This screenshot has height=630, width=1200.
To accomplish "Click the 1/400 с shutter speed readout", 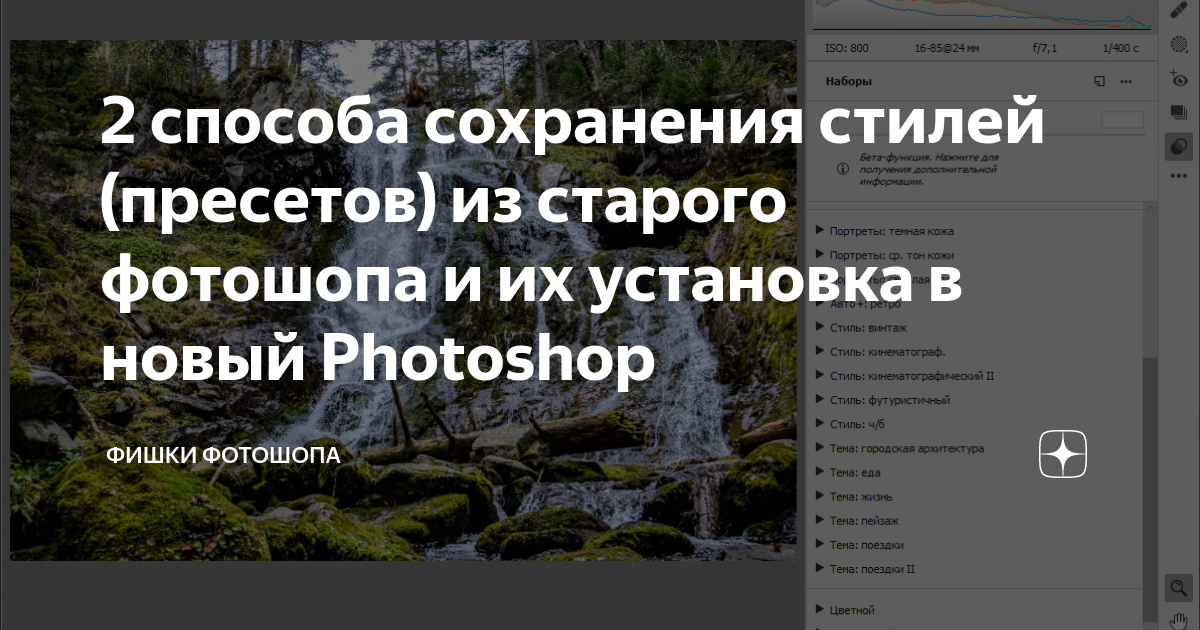I will pyautogui.click(x=1118, y=48).
